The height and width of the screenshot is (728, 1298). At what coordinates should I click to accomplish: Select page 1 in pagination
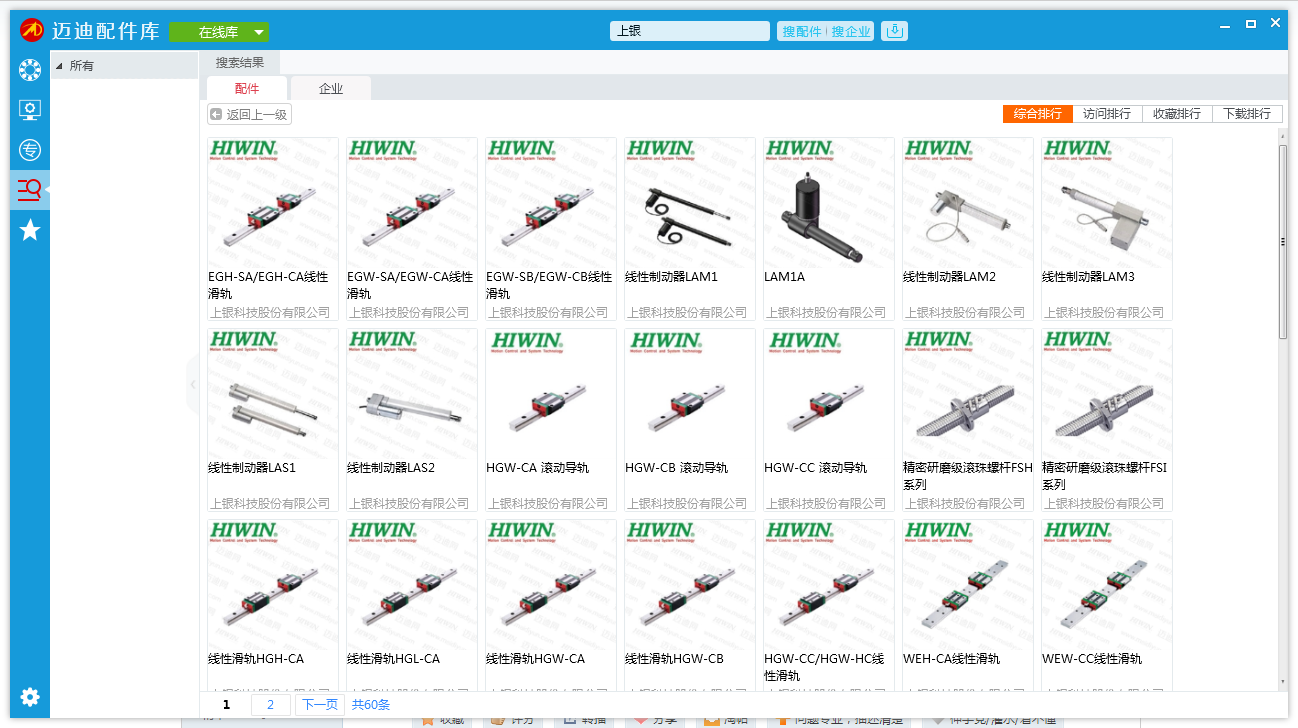coord(227,705)
